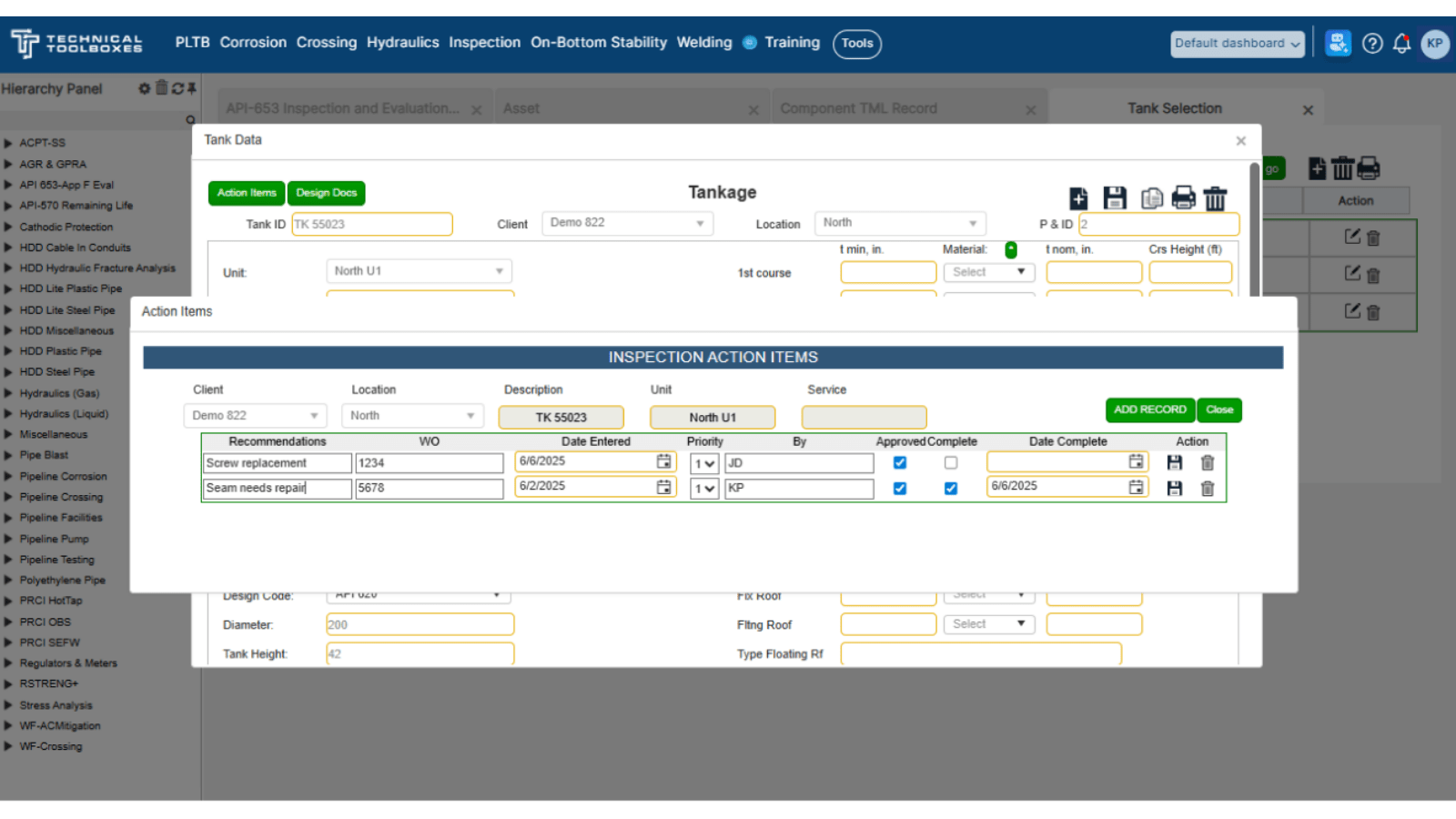Expand Pipeline Corrosion tree node
The width and height of the screenshot is (1456, 819).
click(x=8, y=477)
